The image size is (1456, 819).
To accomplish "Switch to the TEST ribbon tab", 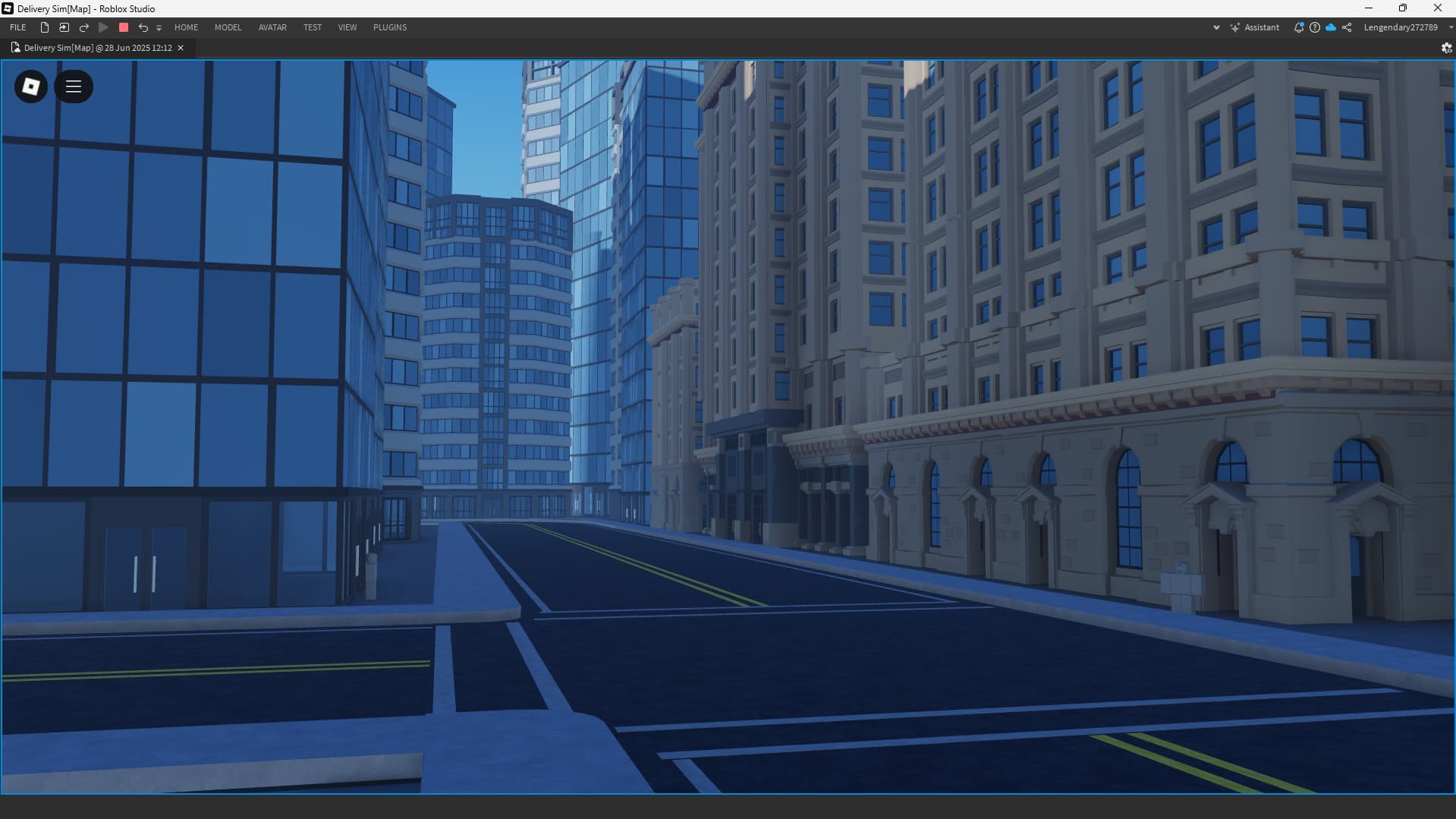I will (313, 27).
